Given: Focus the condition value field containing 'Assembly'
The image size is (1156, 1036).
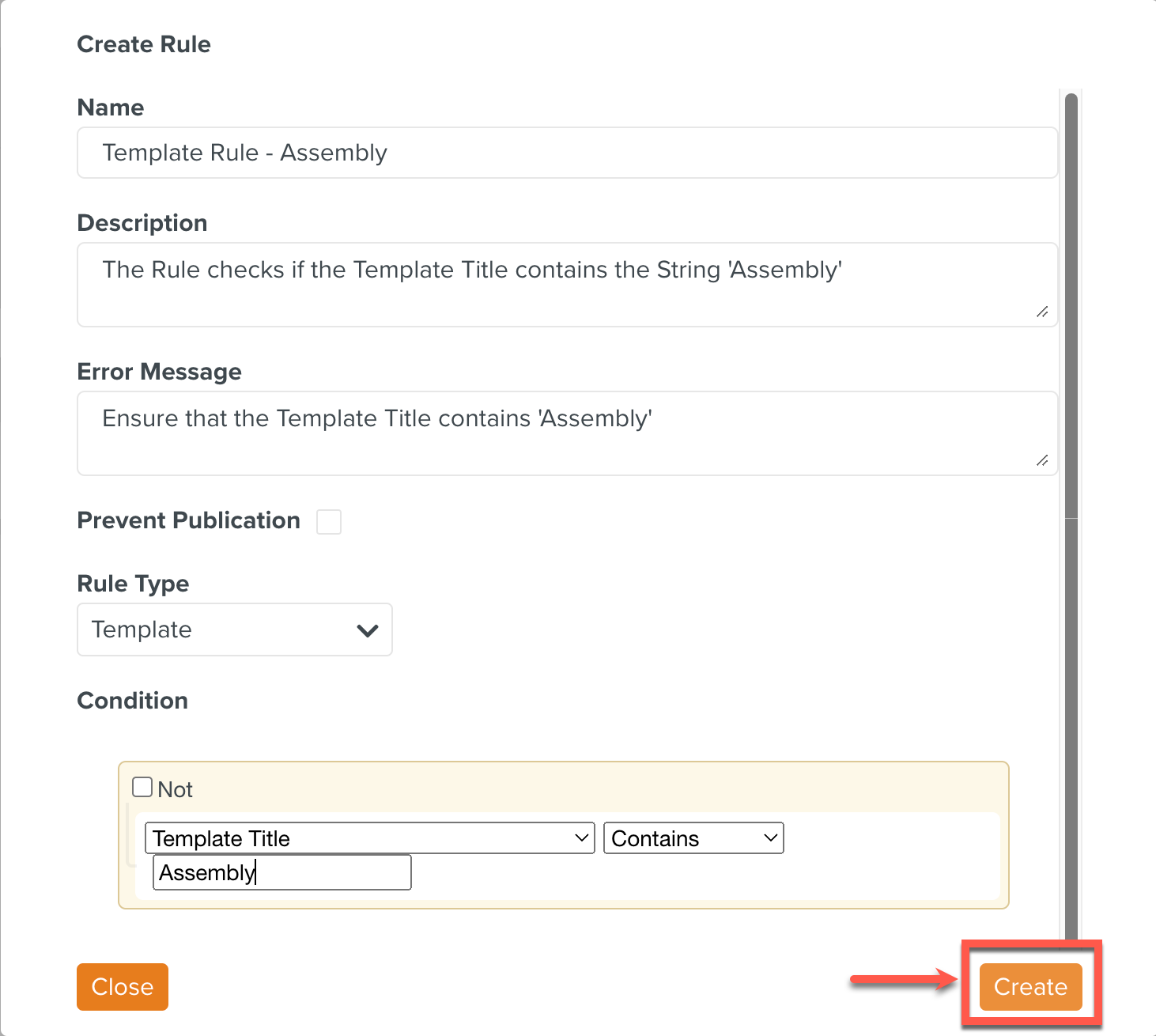Looking at the screenshot, I should [282, 872].
